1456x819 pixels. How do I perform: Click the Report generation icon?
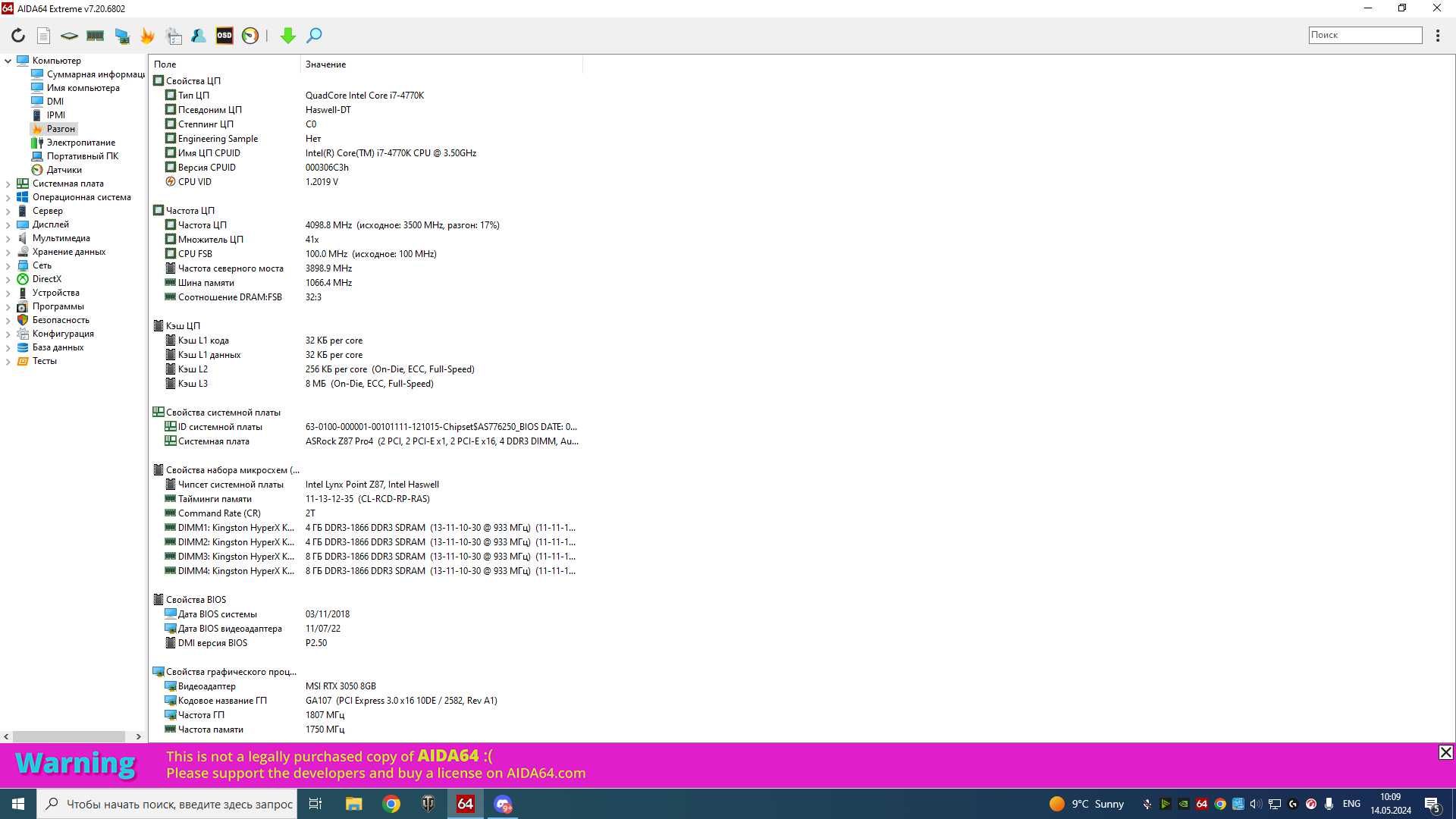pyautogui.click(x=43, y=35)
